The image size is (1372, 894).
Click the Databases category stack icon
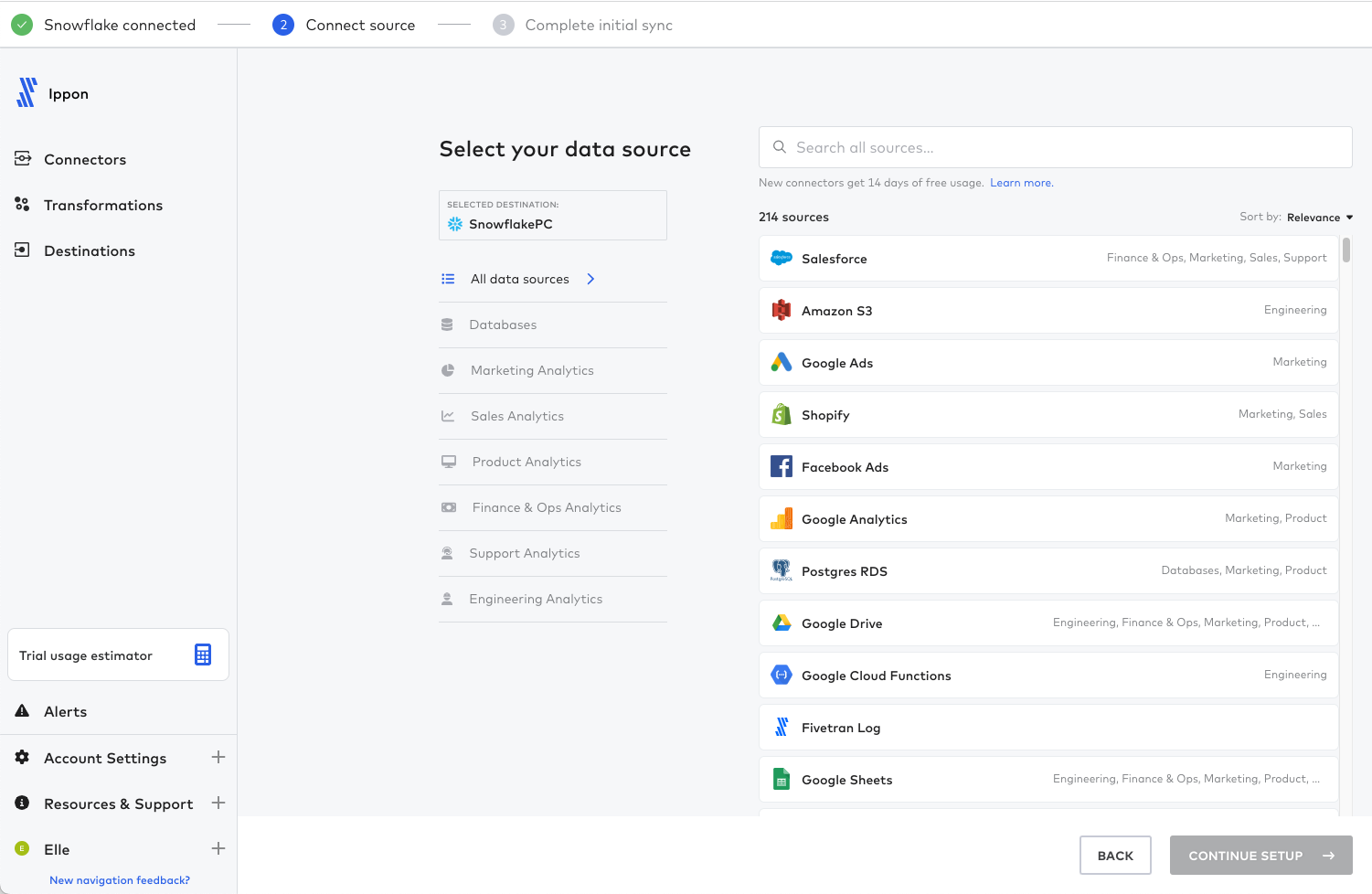pos(447,325)
